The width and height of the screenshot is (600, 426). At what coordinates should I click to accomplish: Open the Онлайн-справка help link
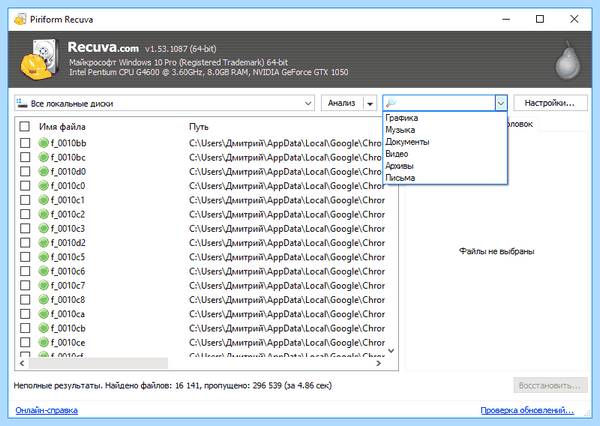(x=46, y=410)
